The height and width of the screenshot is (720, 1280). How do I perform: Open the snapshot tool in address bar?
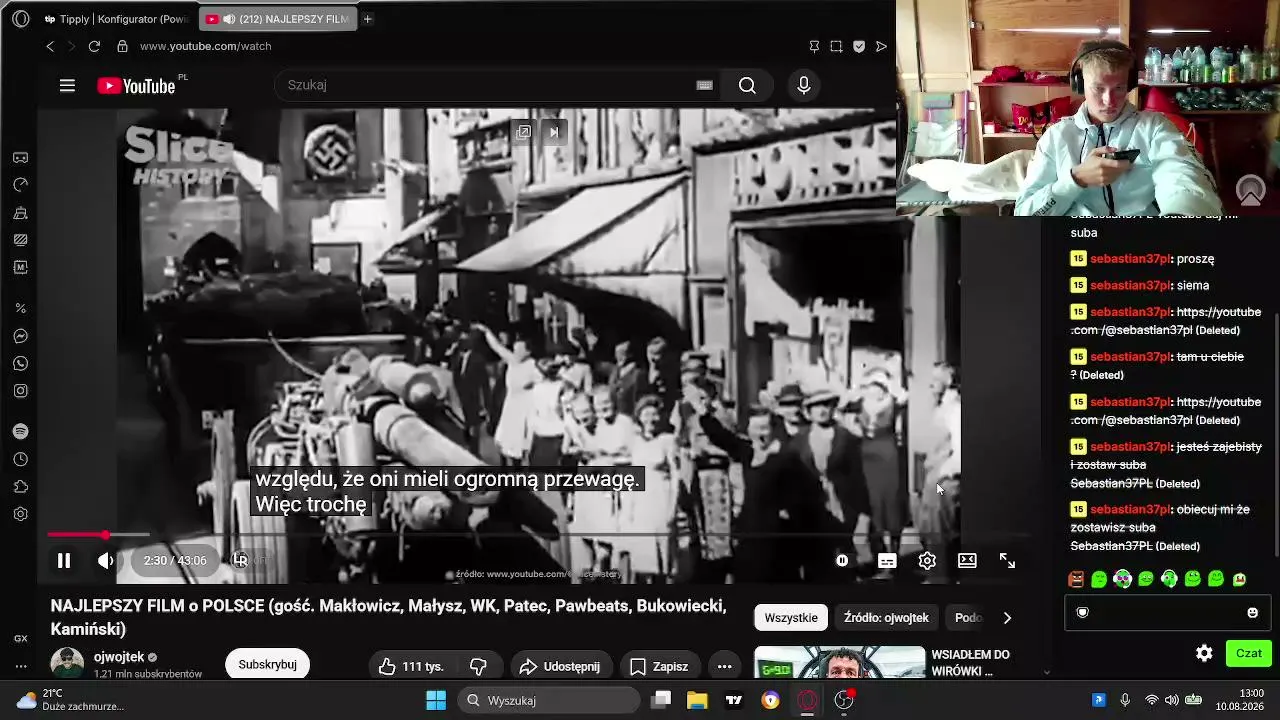coord(836,46)
